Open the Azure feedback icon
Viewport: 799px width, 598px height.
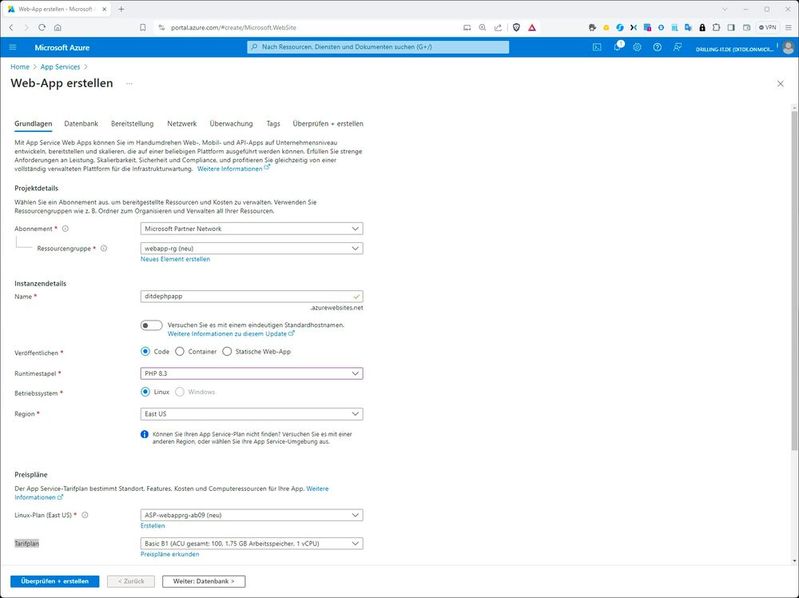[677, 47]
